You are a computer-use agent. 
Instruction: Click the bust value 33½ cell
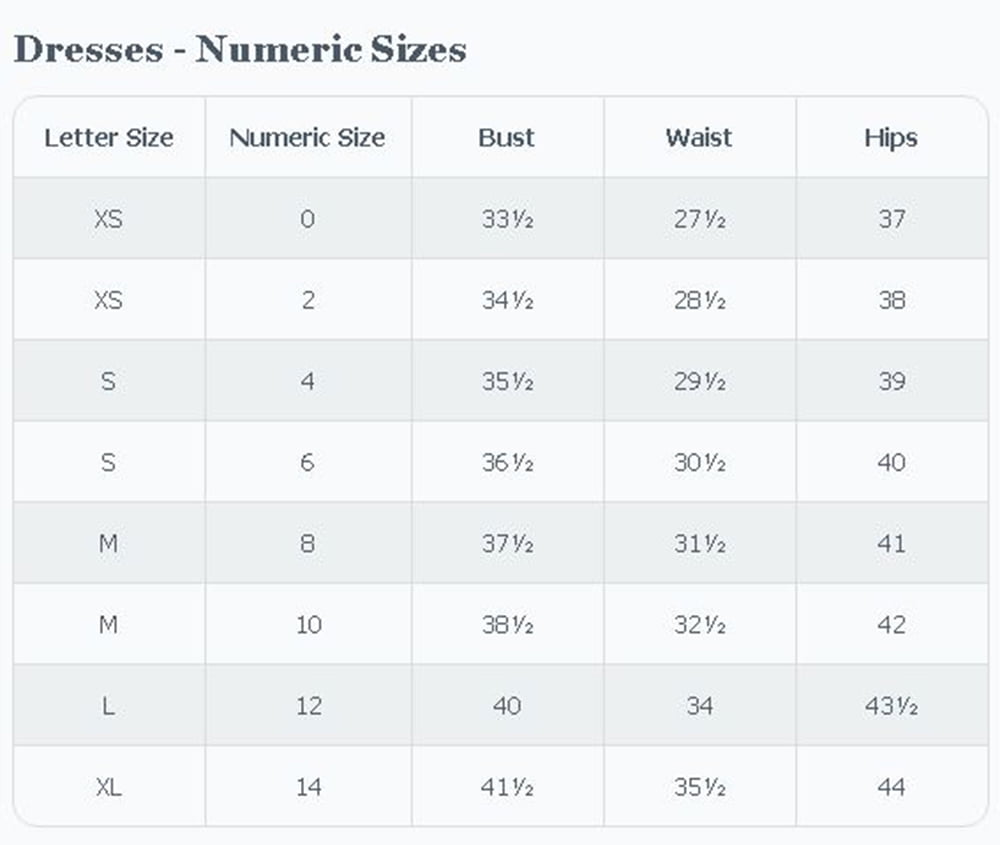[x=508, y=218]
